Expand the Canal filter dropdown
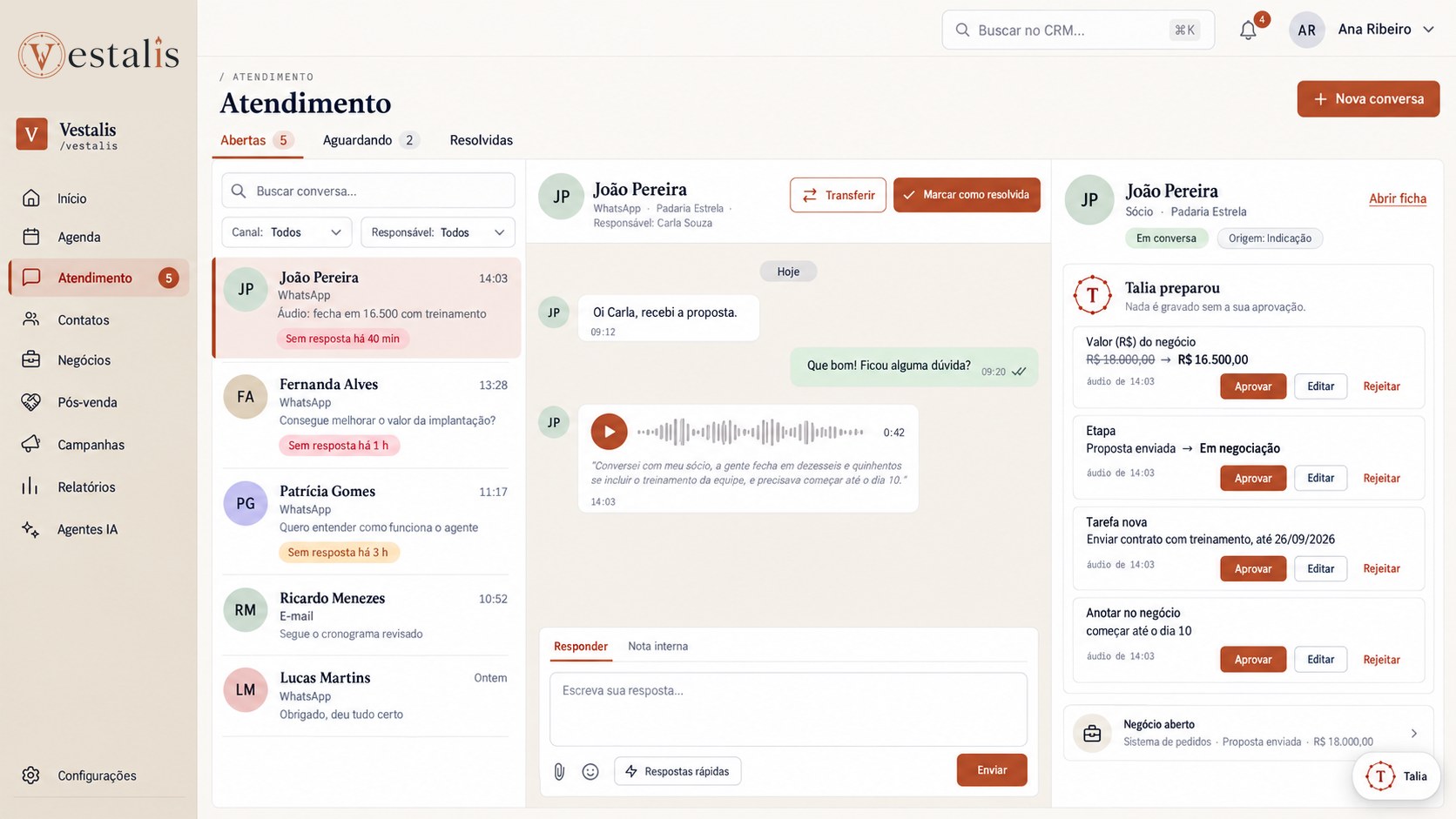Viewport: 1456px width, 819px height. 286,232
